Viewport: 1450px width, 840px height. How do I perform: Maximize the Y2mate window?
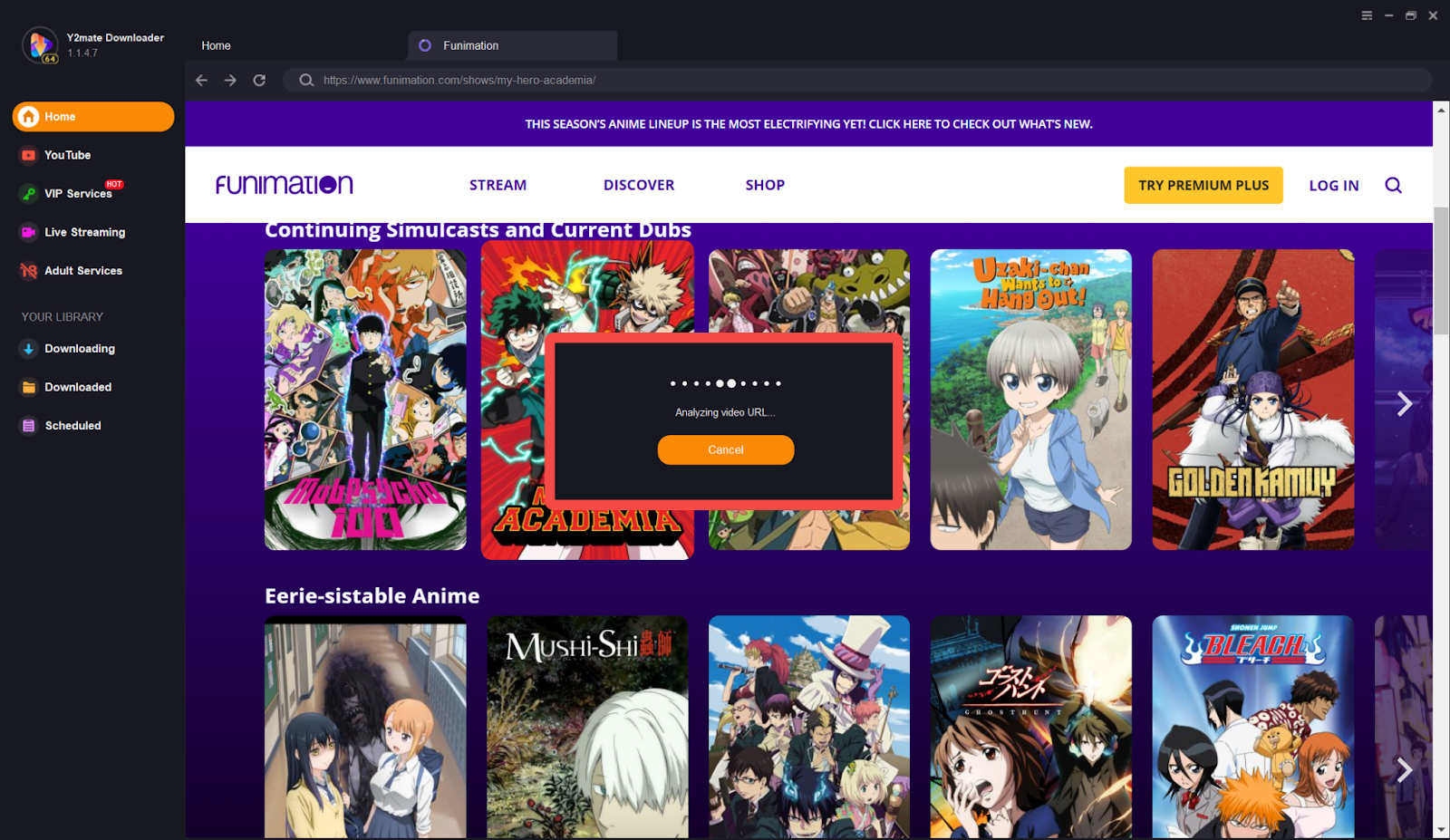pyautogui.click(x=1411, y=15)
